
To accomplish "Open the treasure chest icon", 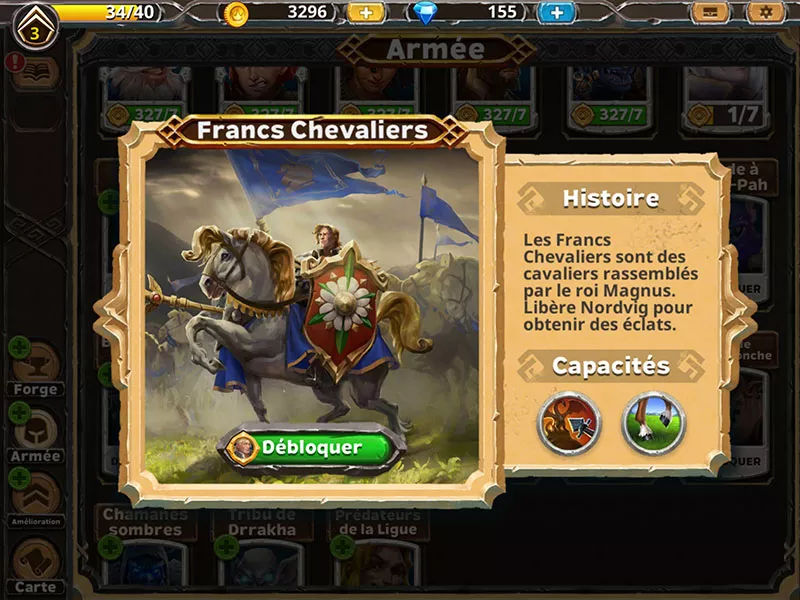I will coord(710,12).
